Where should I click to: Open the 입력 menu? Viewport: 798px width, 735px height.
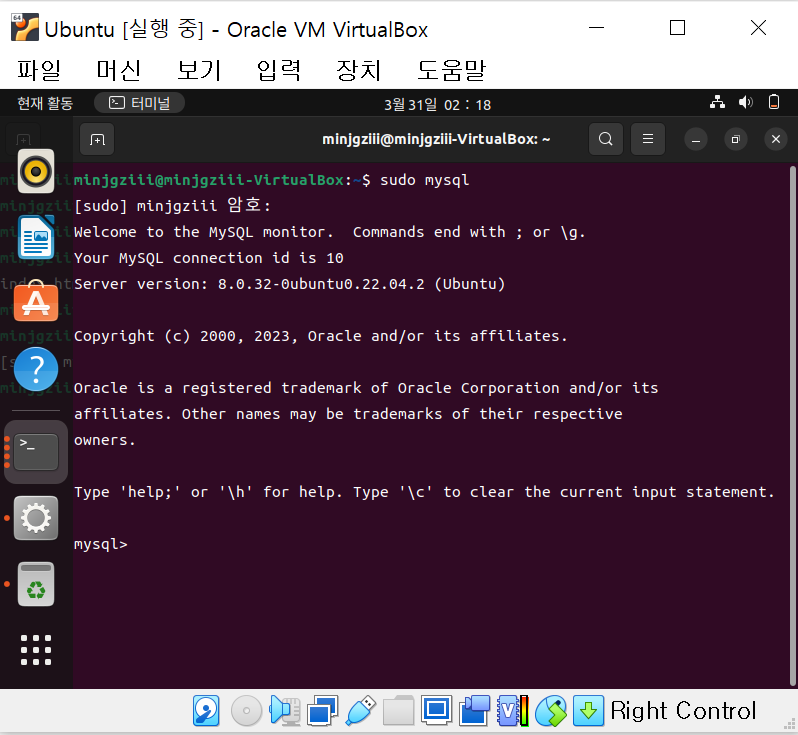pyautogui.click(x=278, y=70)
